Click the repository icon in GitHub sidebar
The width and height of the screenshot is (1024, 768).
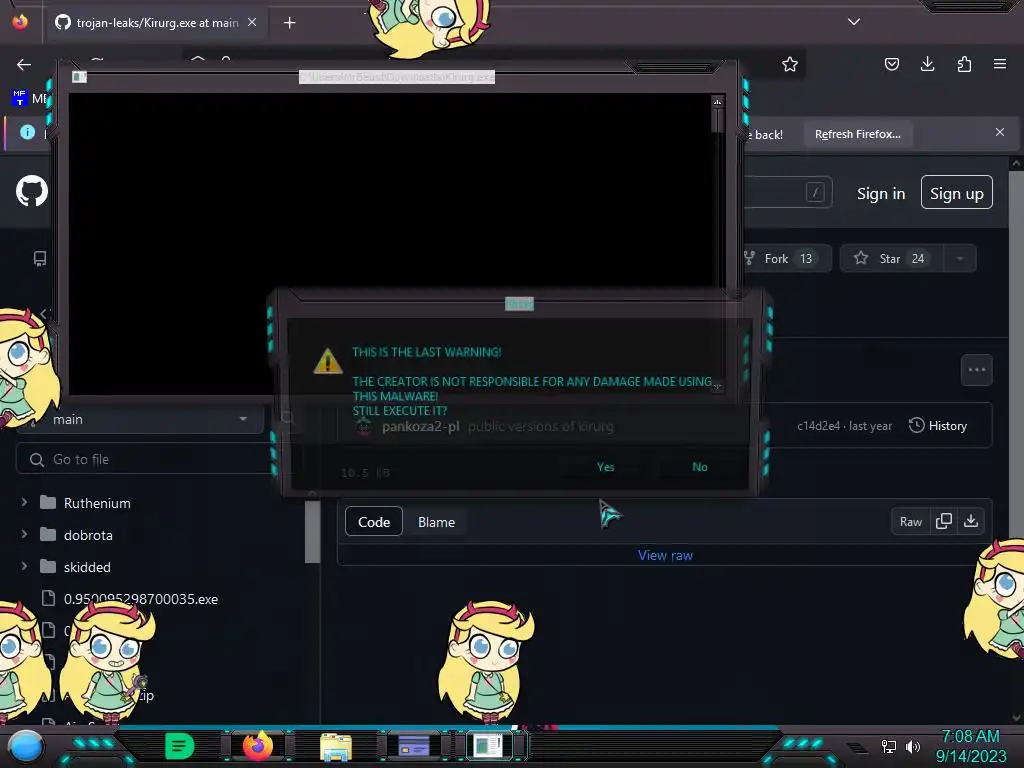(x=40, y=259)
